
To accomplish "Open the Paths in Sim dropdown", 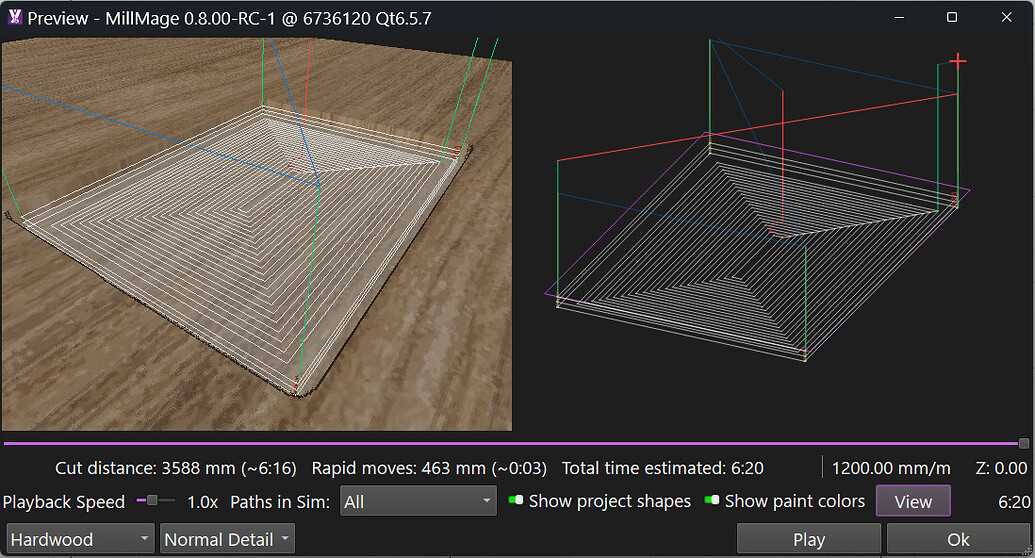I will pyautogui.click(x=418, y=501).
